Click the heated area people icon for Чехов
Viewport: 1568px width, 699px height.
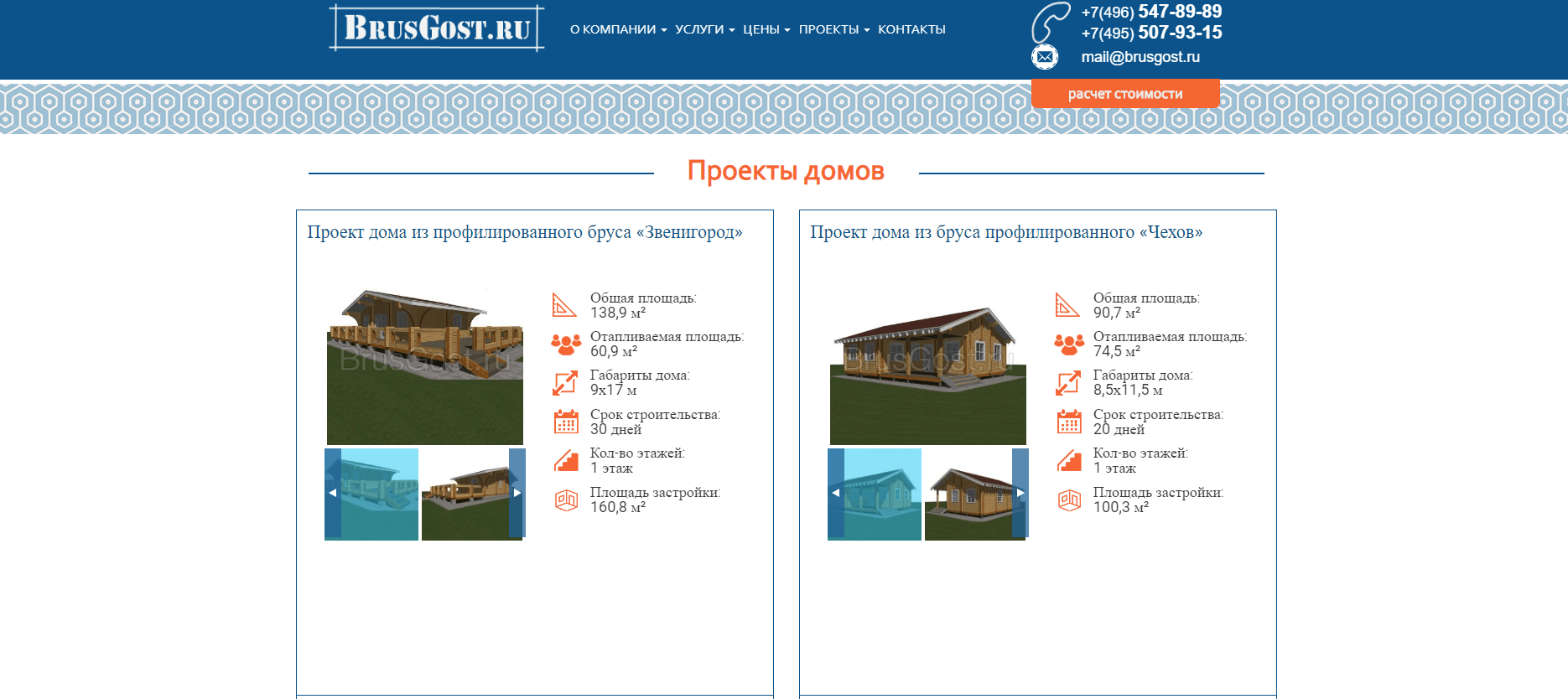pos(1069,344)
